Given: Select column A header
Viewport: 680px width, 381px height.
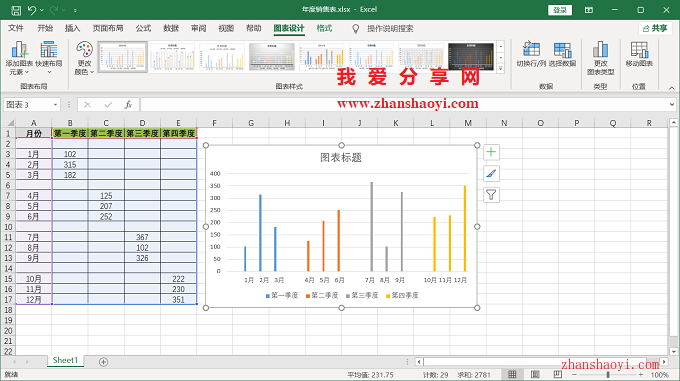Looking at the screenshot, I should [33, 123].
